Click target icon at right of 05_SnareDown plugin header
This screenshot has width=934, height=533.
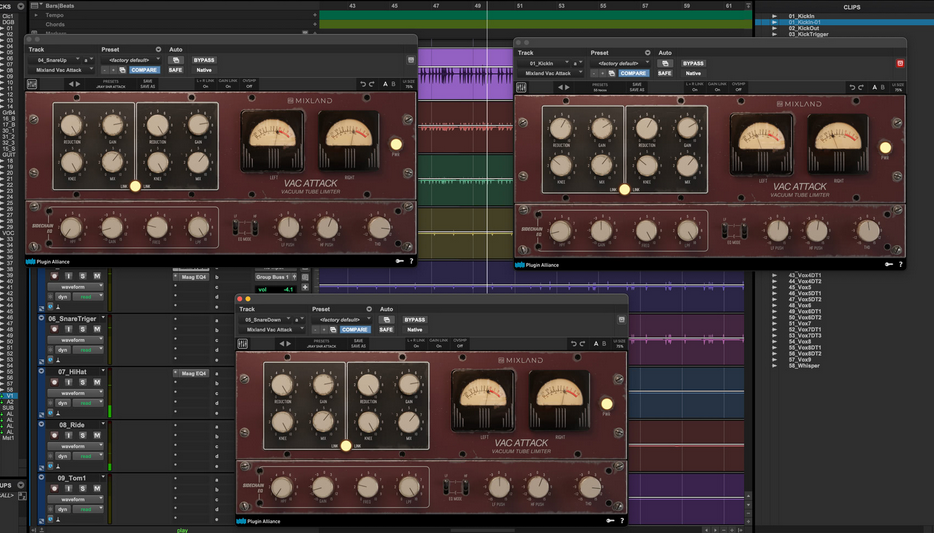[x=621, y=320]
